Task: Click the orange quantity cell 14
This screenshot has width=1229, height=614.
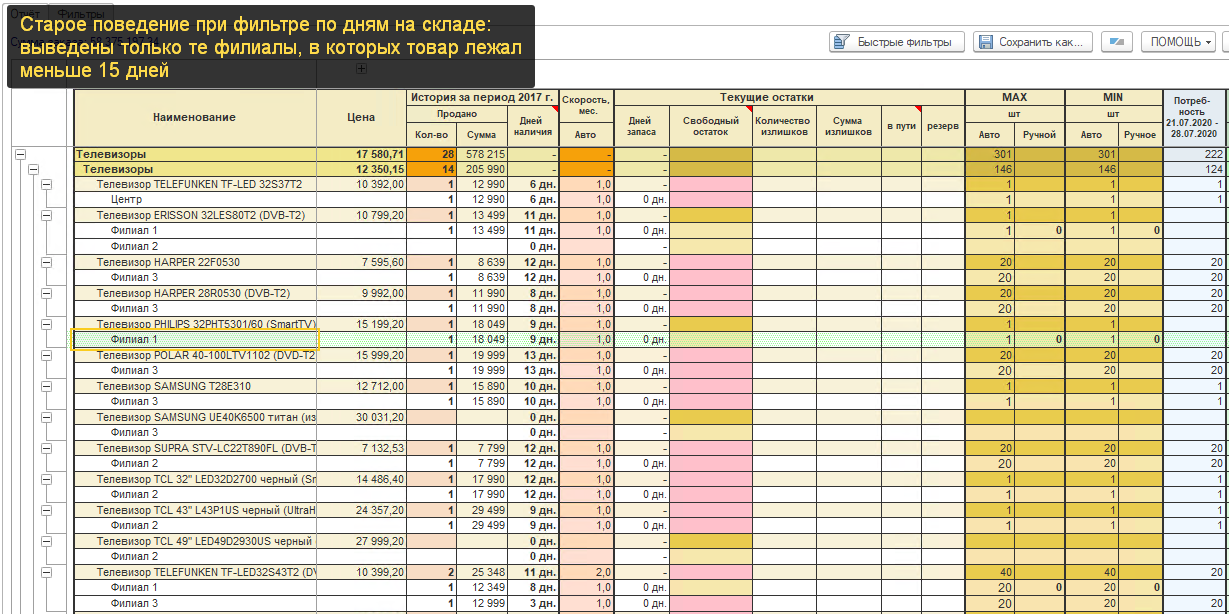Action: coord(432,170)
